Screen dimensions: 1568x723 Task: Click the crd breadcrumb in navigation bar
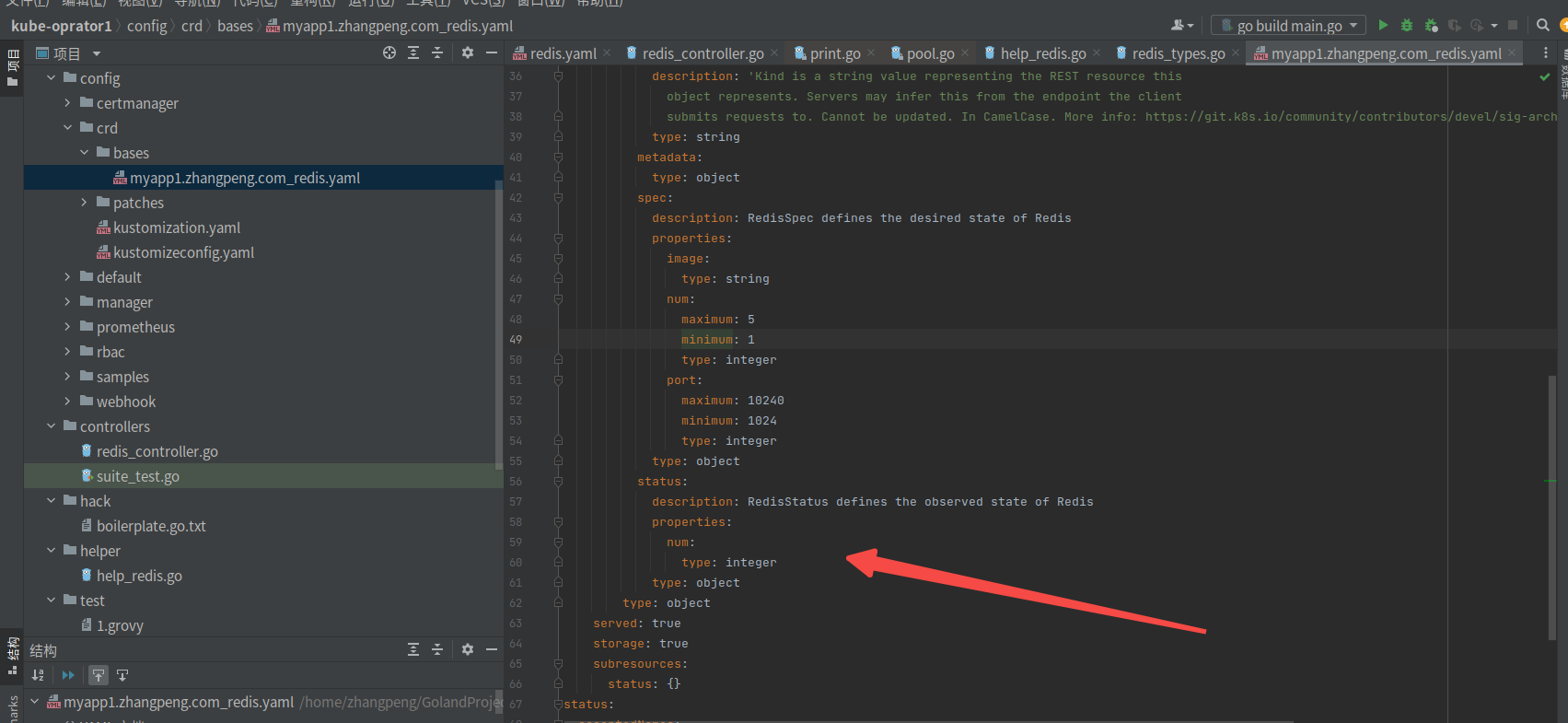click(x=192, y=26)
